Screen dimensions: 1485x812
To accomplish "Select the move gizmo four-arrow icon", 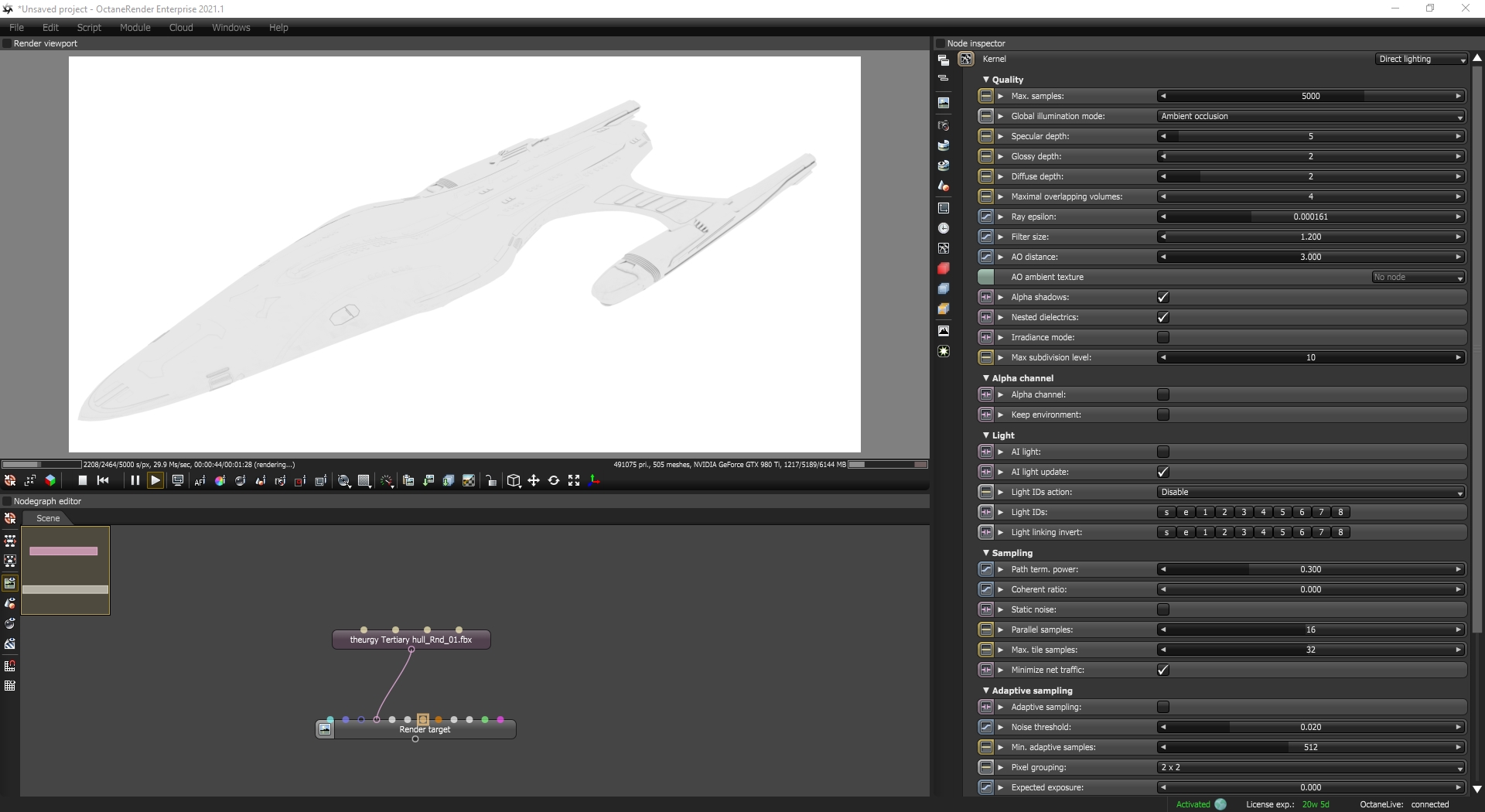I will click(x=534, y=481).
